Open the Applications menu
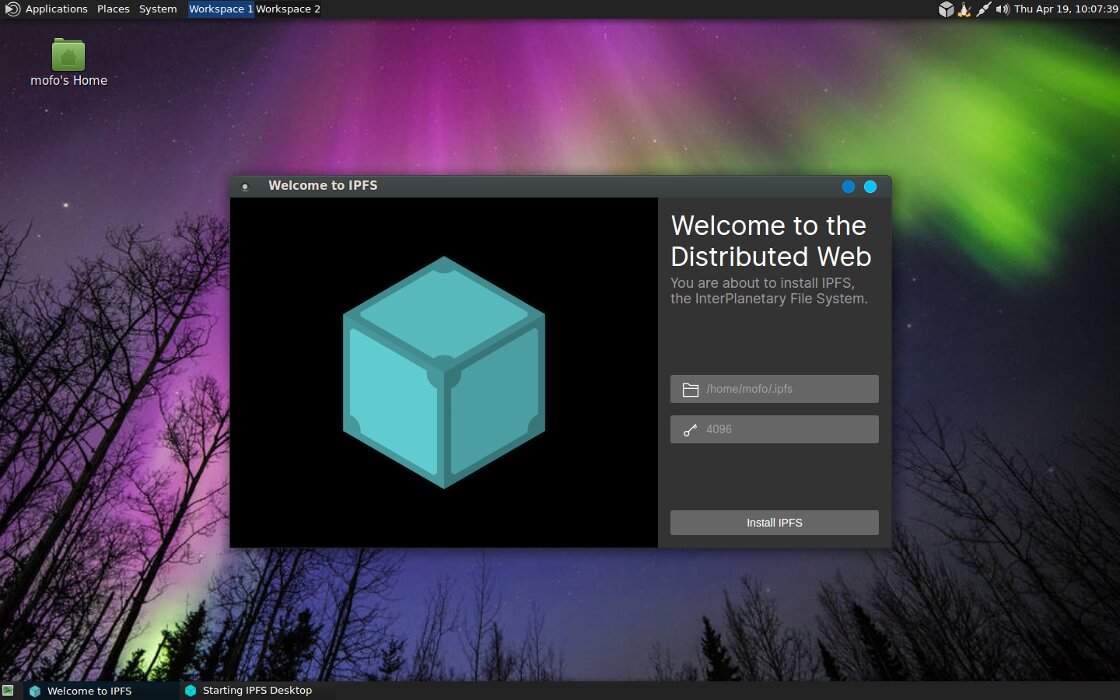Viewport: 1120px width, 700px height. point(56,9)
